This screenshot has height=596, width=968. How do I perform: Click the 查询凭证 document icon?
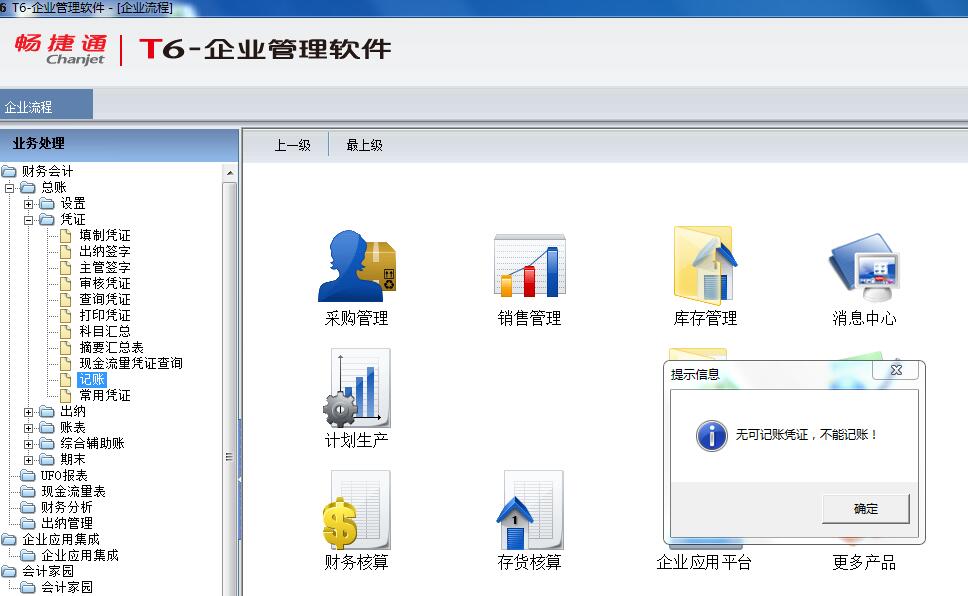pos(65,300)
